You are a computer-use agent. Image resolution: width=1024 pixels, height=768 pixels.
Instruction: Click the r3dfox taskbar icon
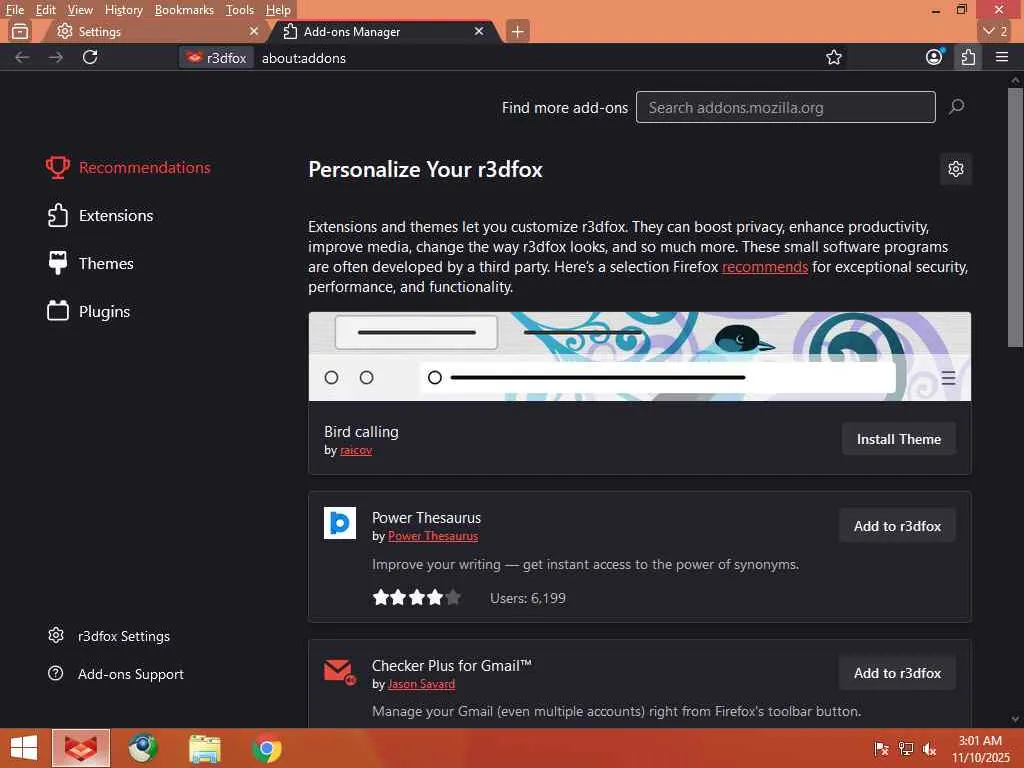81,748
